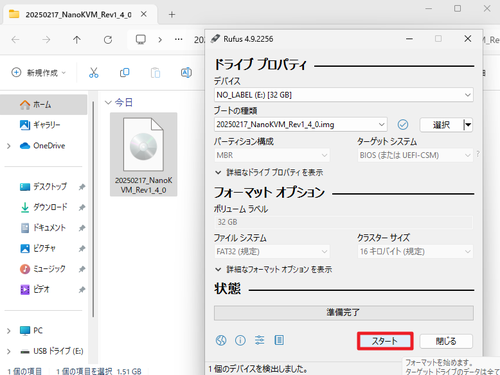Show the Rufus log icon

279,340
